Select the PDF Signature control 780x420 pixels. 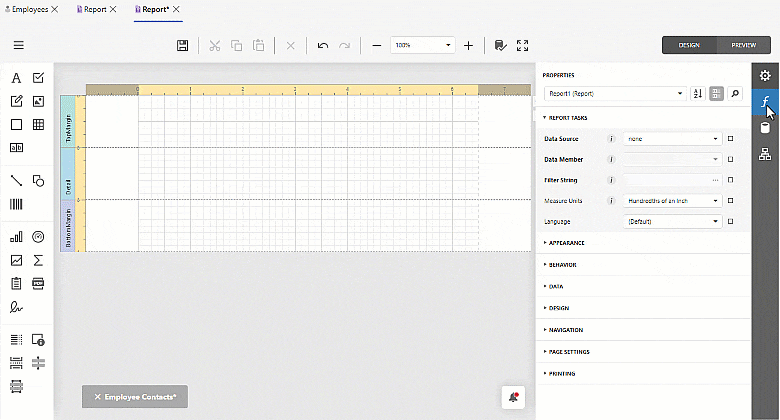tap(16, 307)
